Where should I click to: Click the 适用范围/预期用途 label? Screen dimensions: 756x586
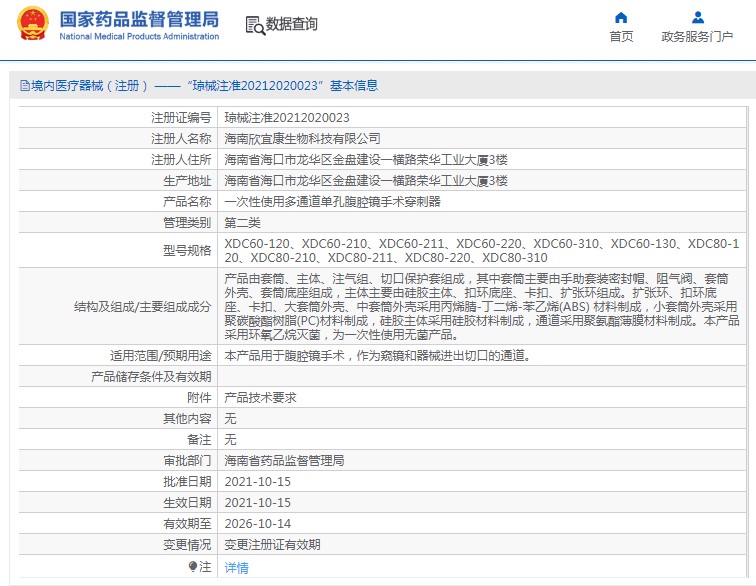click(161, 356)
